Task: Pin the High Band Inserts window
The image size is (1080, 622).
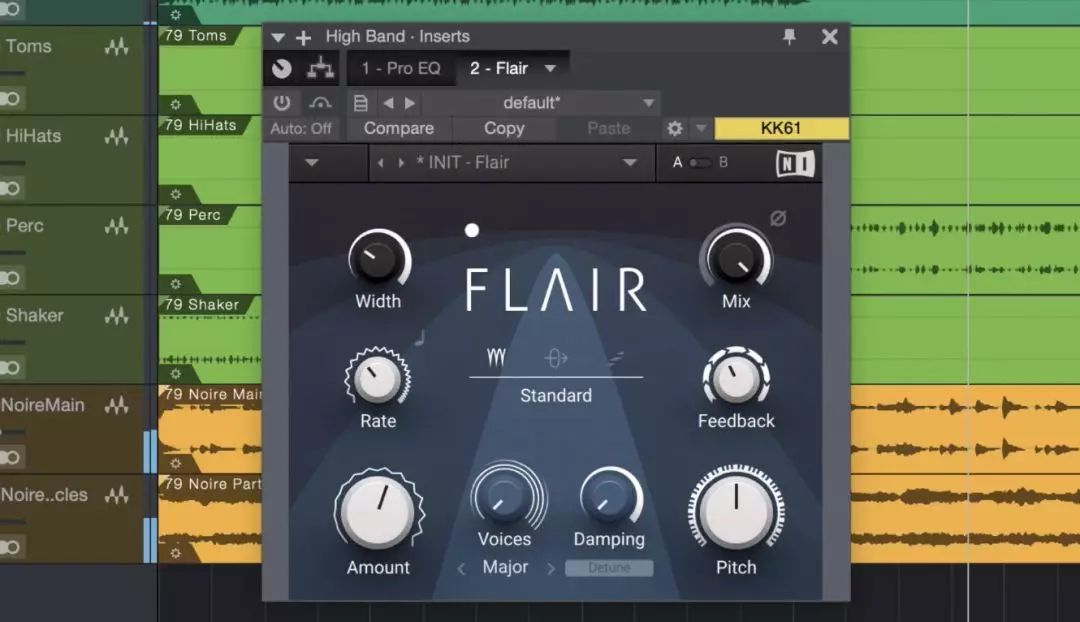Action: pos(789,36)
